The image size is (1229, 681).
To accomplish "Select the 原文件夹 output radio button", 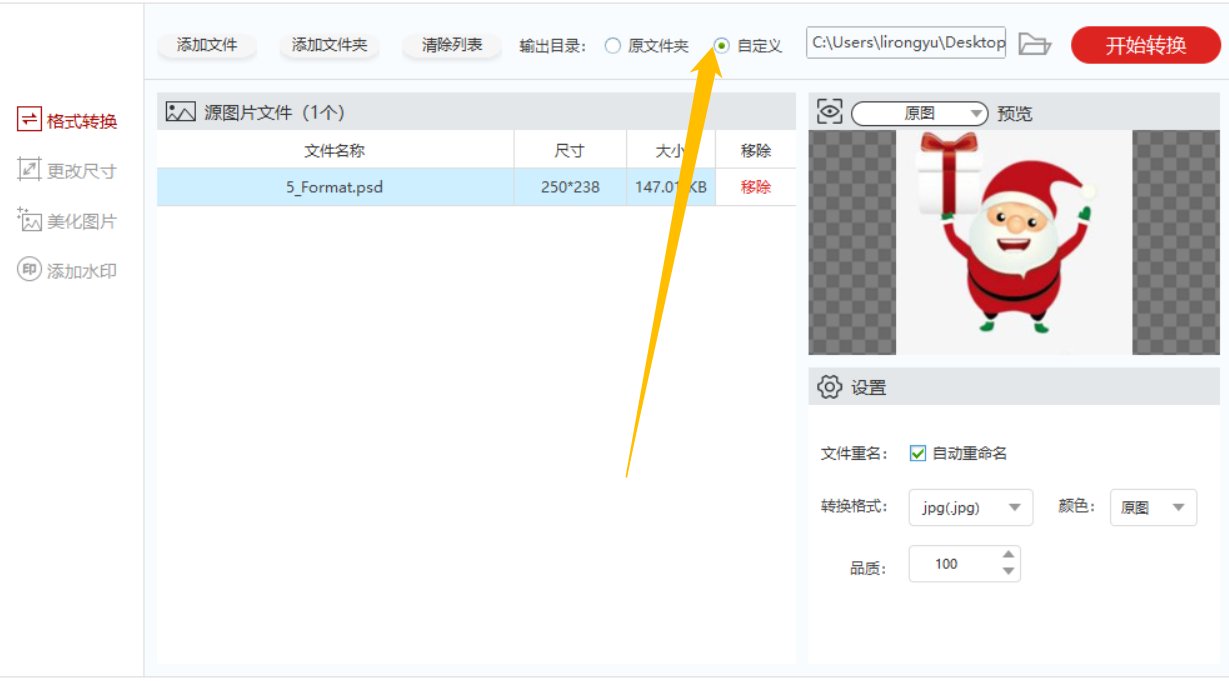I will [x=613, y=43].
